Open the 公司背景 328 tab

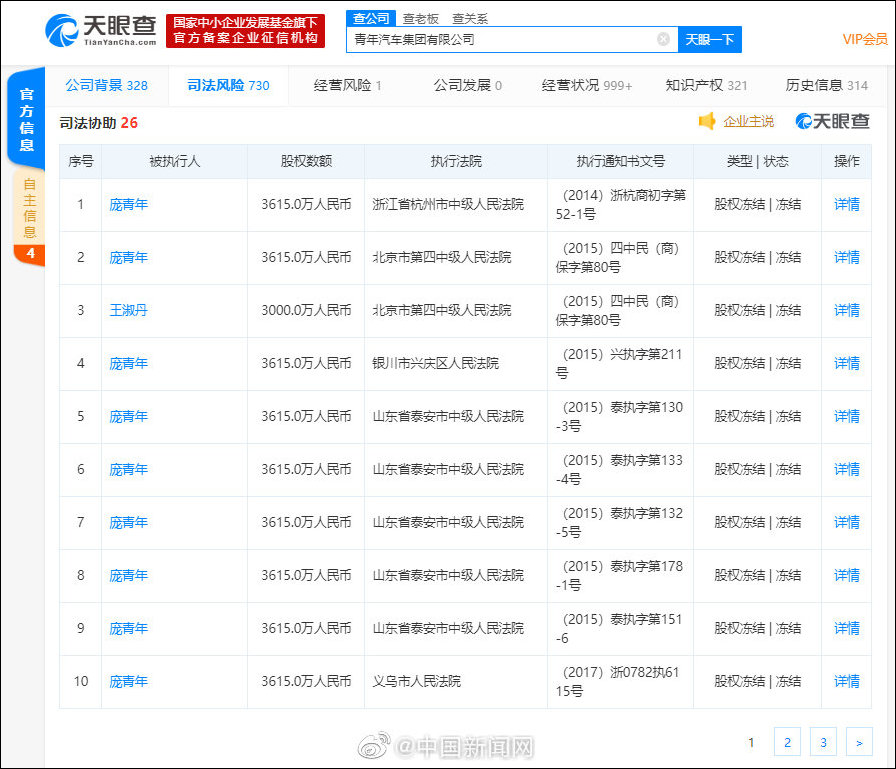pos(108,86)
